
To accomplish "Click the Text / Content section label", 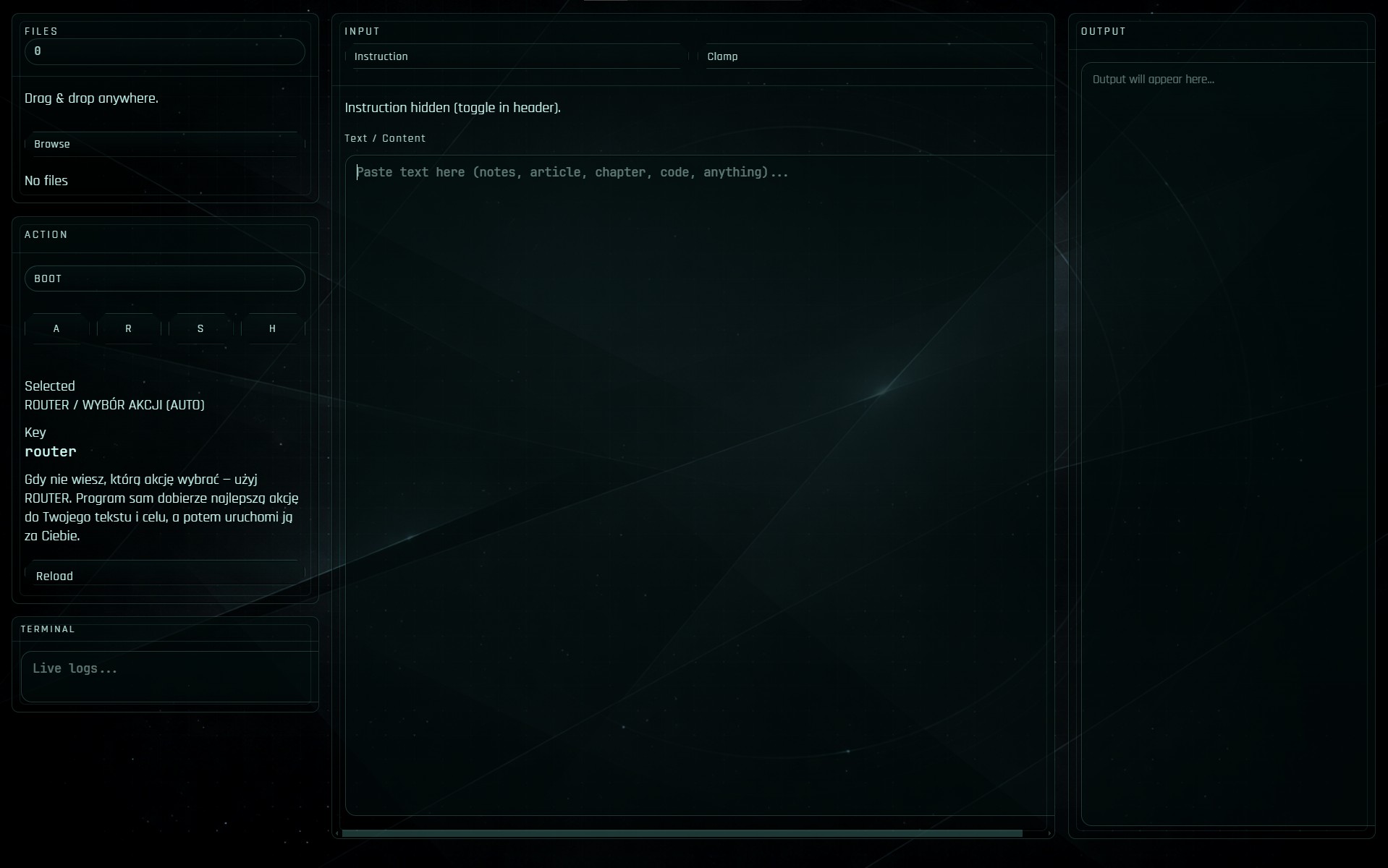I will click(385, 138).
